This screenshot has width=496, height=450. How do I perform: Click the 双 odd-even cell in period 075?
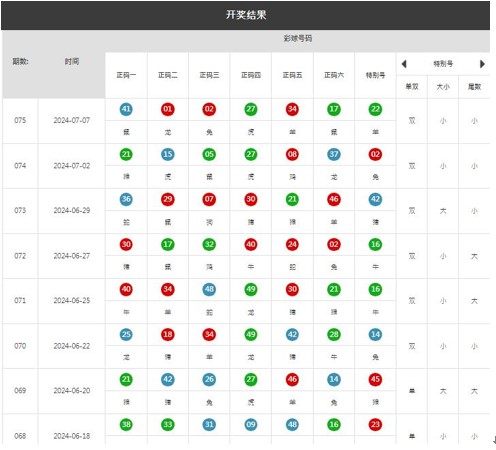[412, 120]
